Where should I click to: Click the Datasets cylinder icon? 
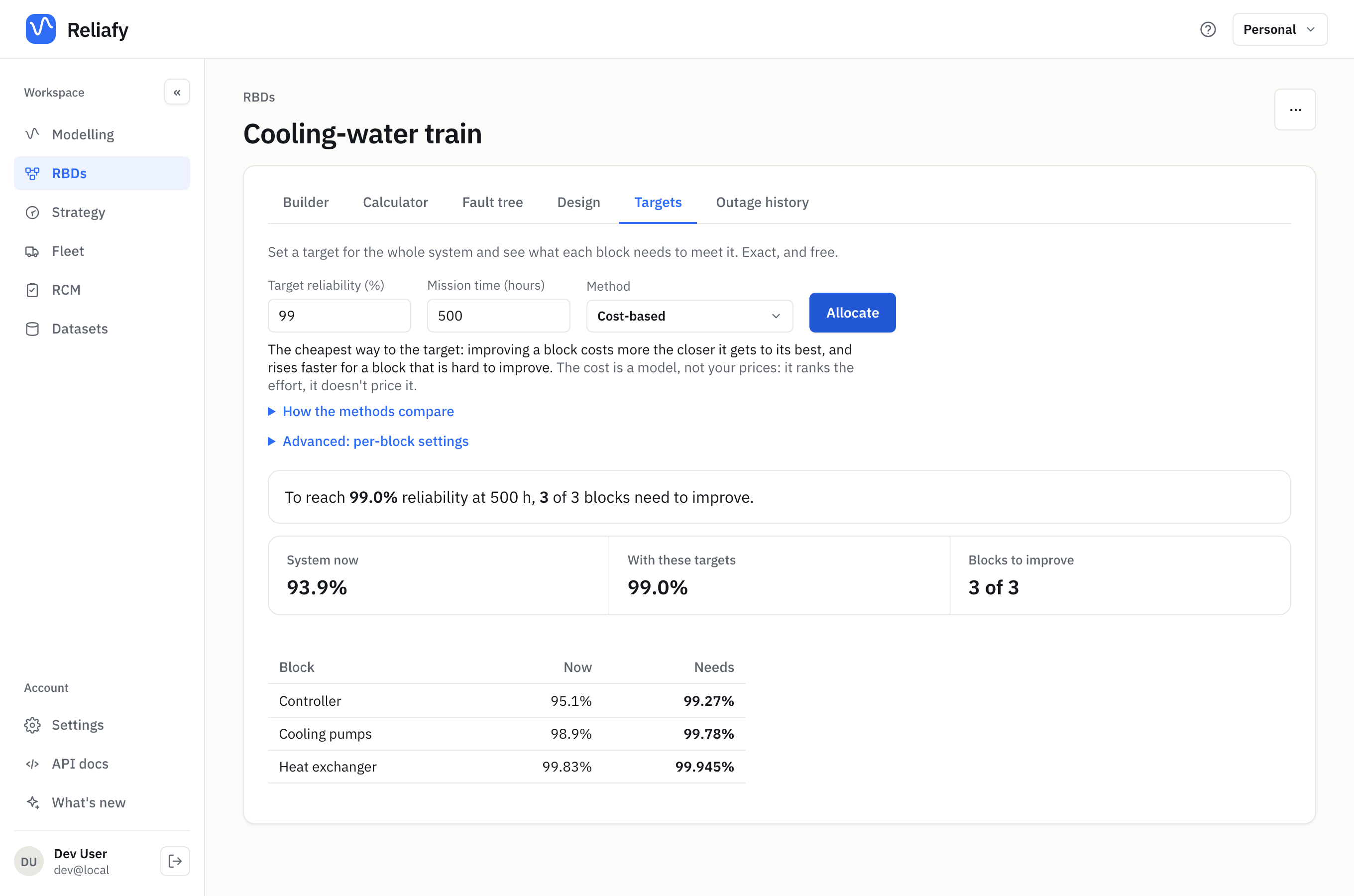(x=32, y=329)
